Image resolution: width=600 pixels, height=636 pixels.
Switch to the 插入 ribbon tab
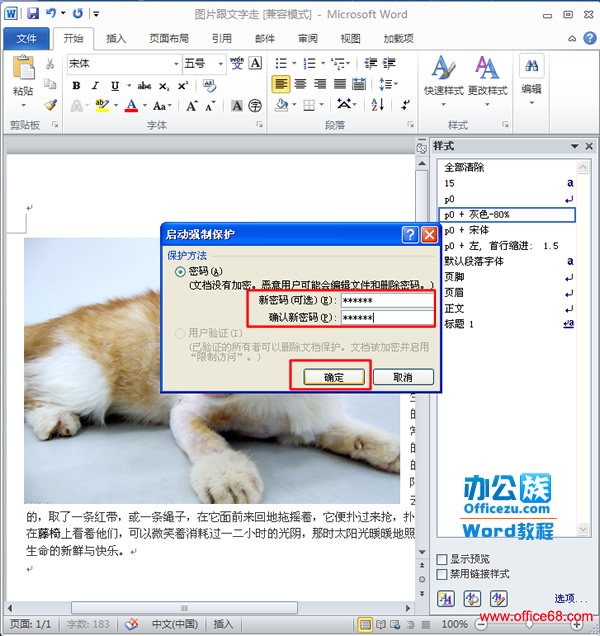coord(116,39)
